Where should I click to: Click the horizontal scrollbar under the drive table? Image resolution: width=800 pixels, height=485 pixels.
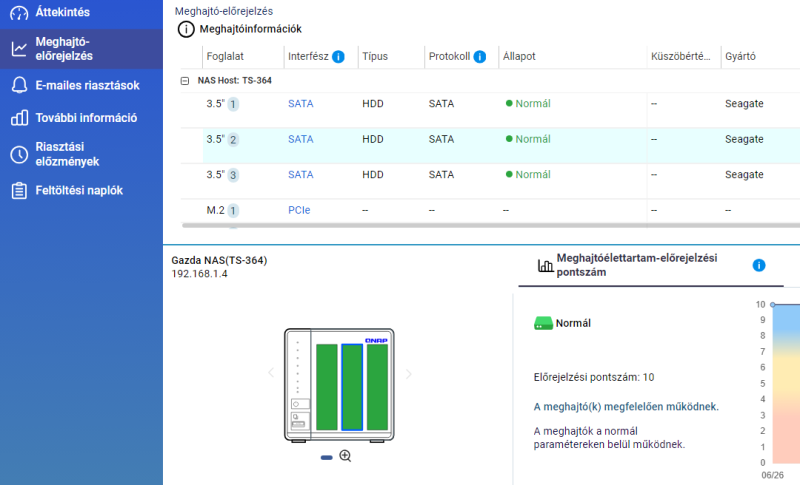pos(491,225)
